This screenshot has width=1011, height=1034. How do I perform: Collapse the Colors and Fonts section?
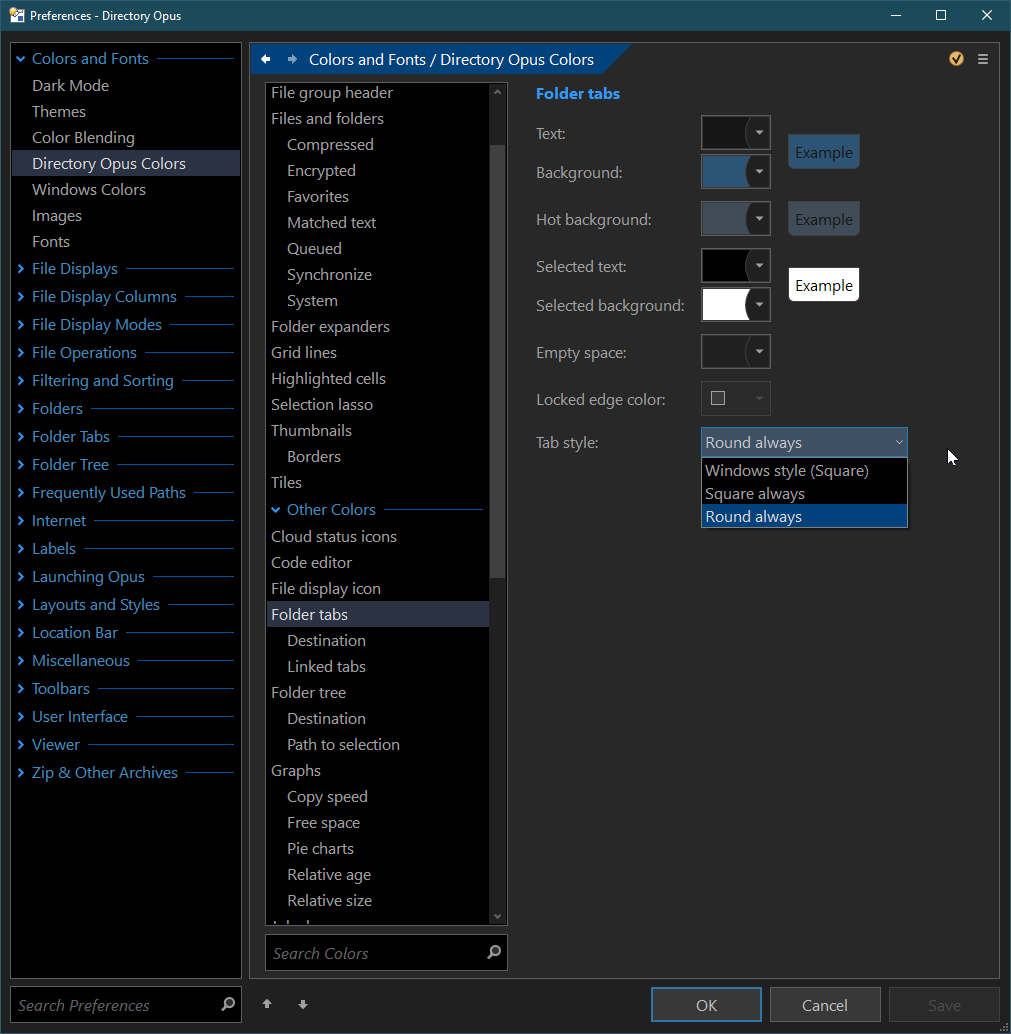click(20, 59)
